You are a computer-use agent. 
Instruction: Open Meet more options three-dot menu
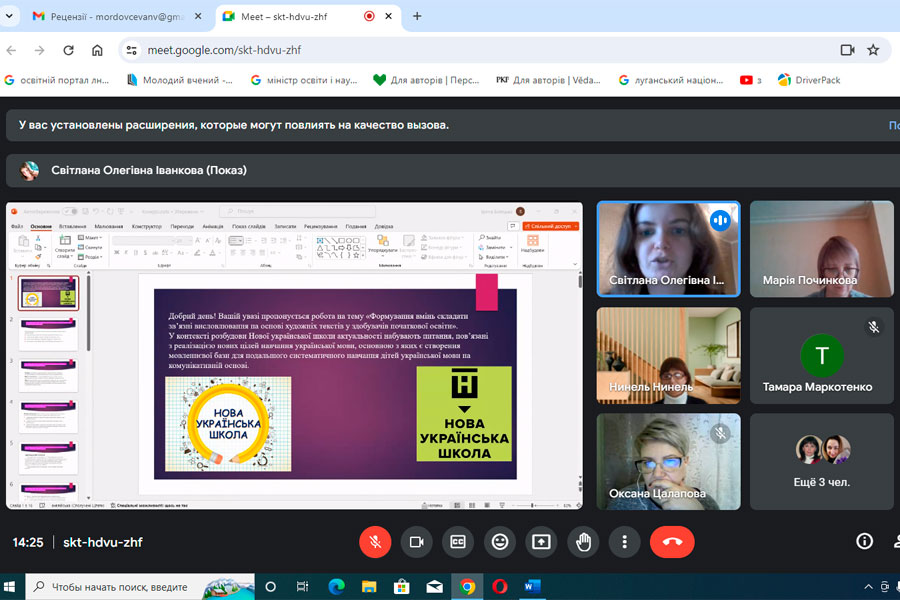tap(624, 541)
